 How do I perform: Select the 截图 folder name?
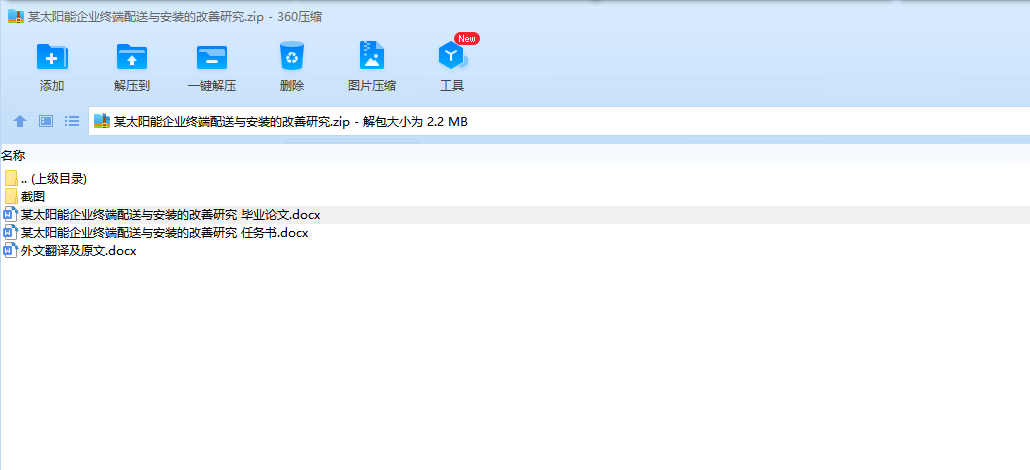[x=33, y=197]
